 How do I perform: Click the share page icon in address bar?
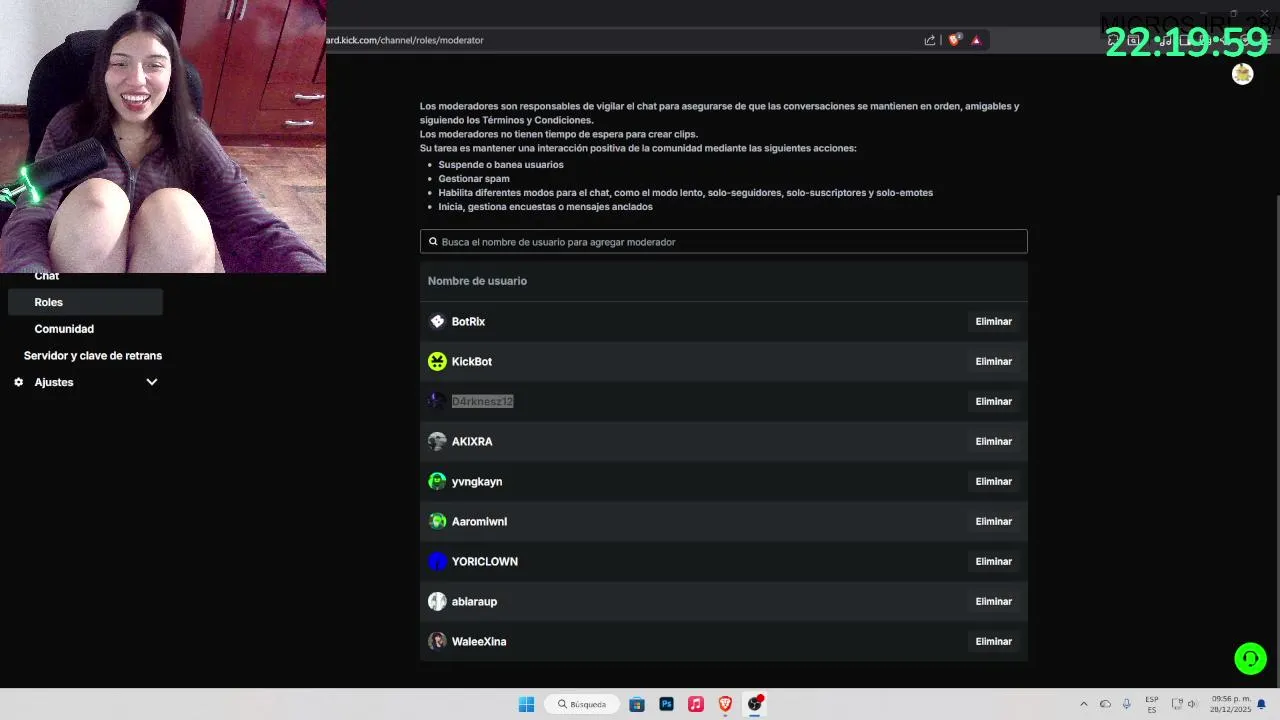coord(930,40)
